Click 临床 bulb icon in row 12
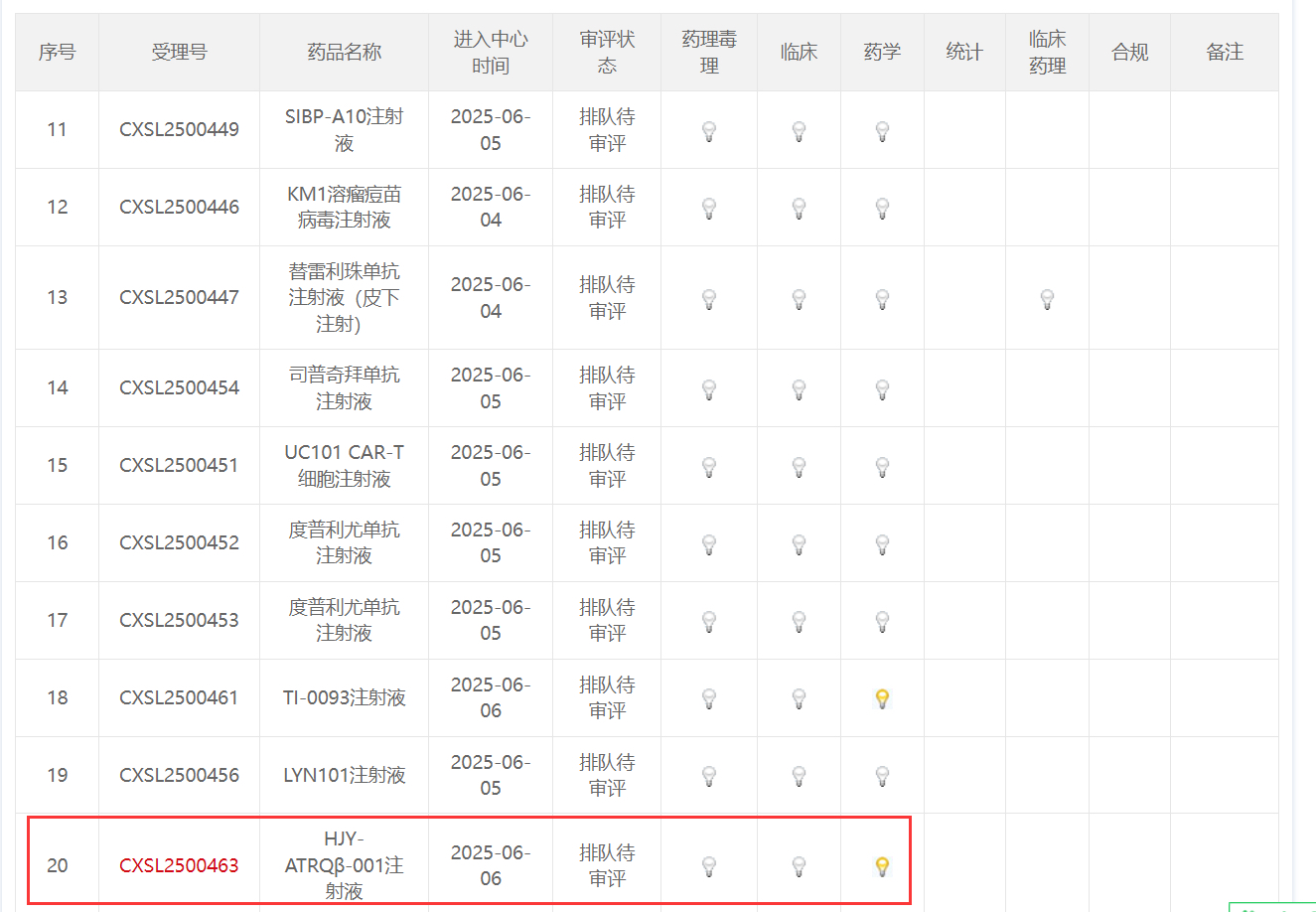This screenshot has height=912, width=1316. click(x=799, y=208)
